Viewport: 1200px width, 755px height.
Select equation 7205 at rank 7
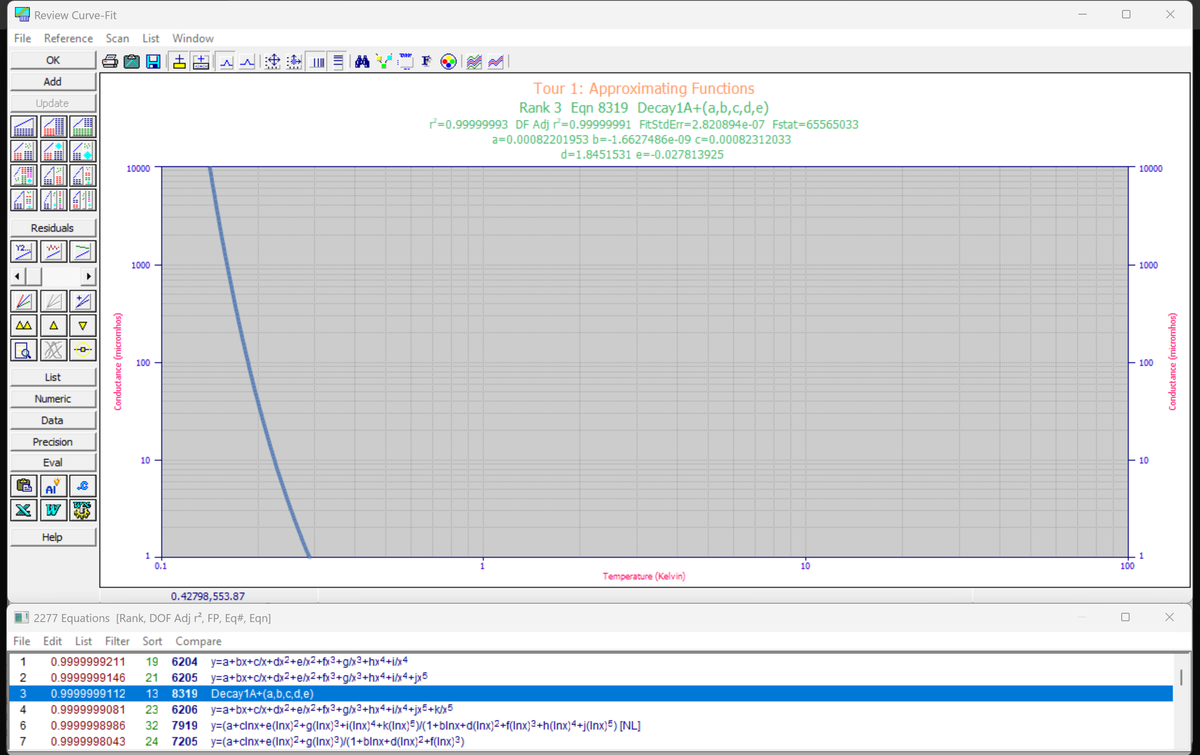590,741
